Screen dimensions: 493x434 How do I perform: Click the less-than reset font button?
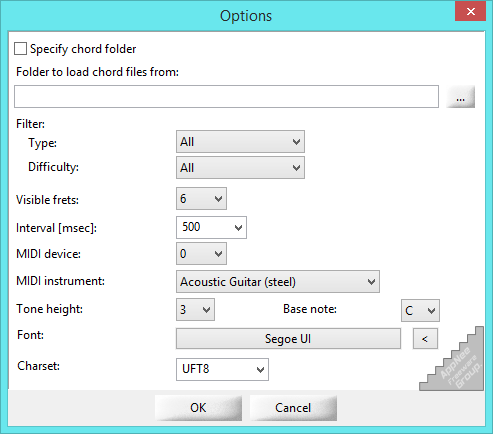[x=425, y=339]
